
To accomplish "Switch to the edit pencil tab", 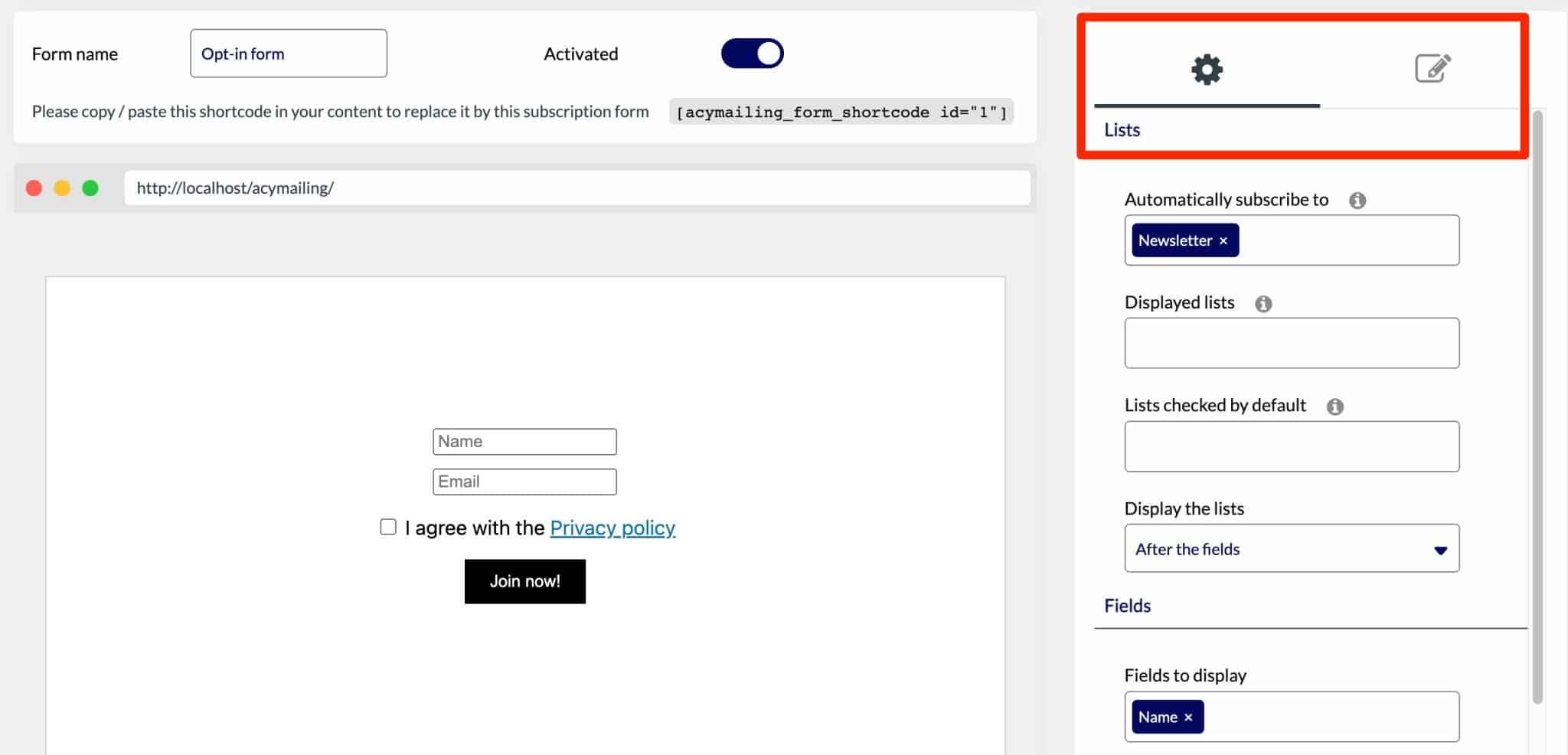I will (1432, 68).
